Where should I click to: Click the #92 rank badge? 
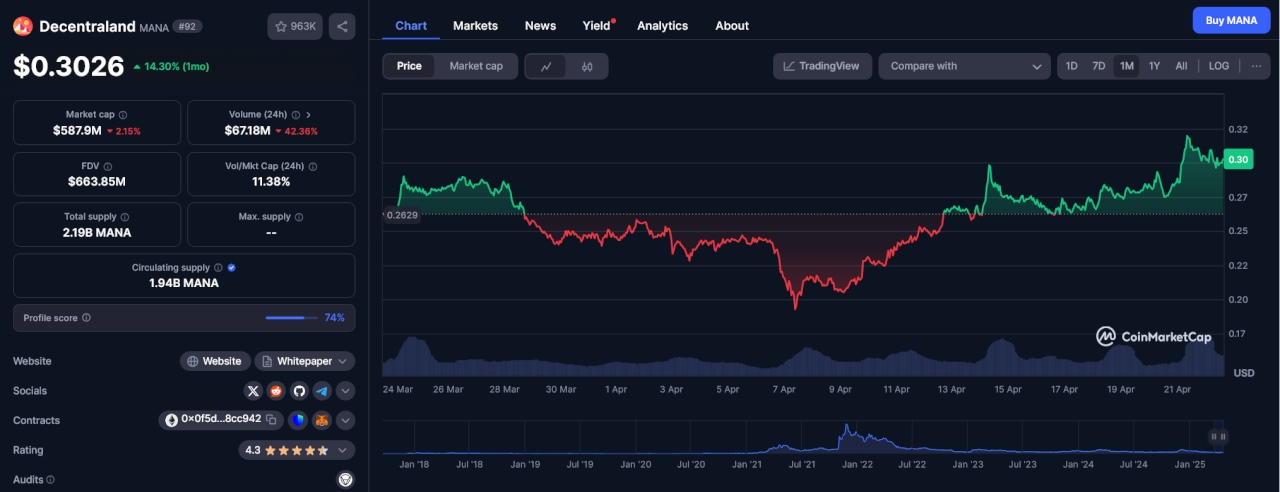tap(187, 27)
